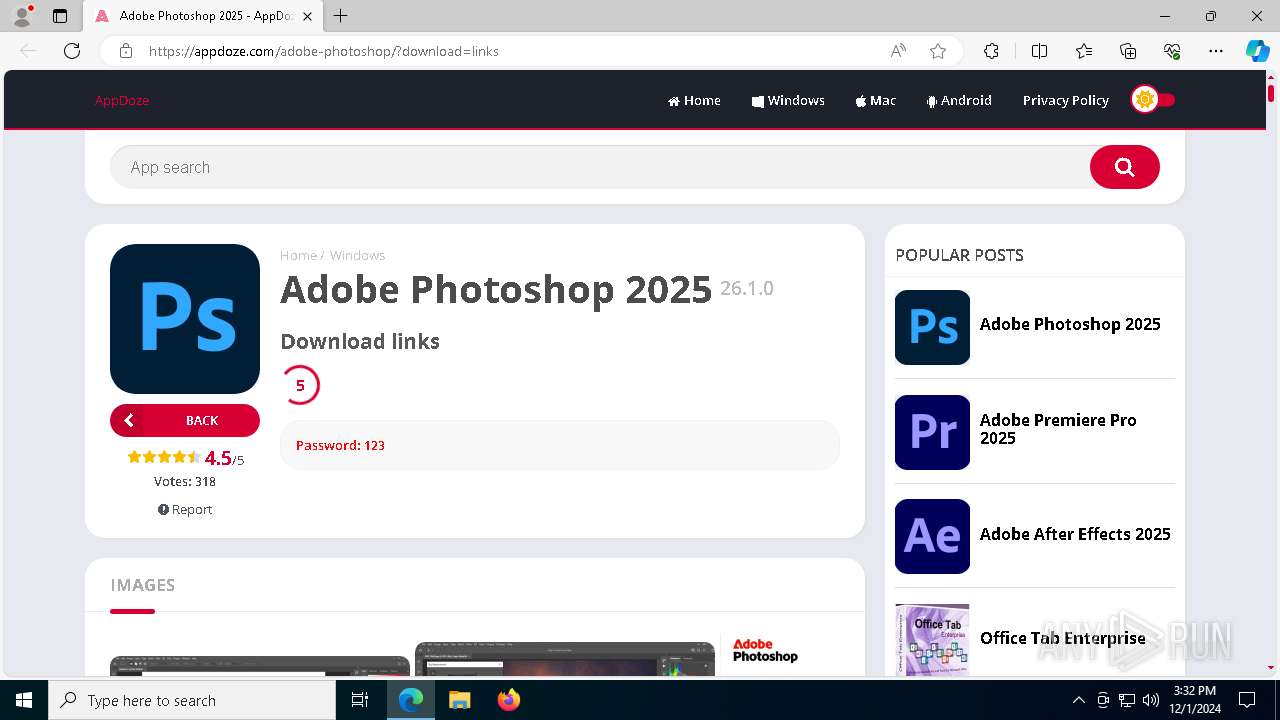1280x720 pixels.
Task: Open the Mac category in the menu
Action: click(x=875, y=100)
